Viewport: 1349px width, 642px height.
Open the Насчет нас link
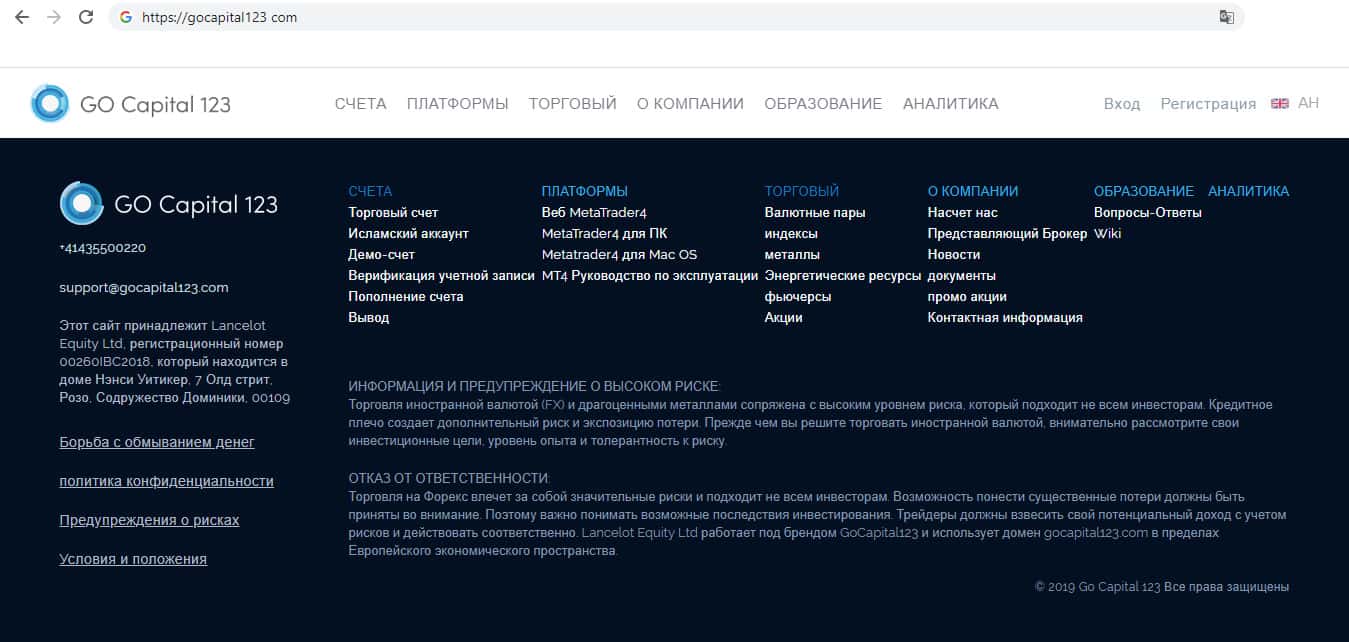tap(962, 212)
